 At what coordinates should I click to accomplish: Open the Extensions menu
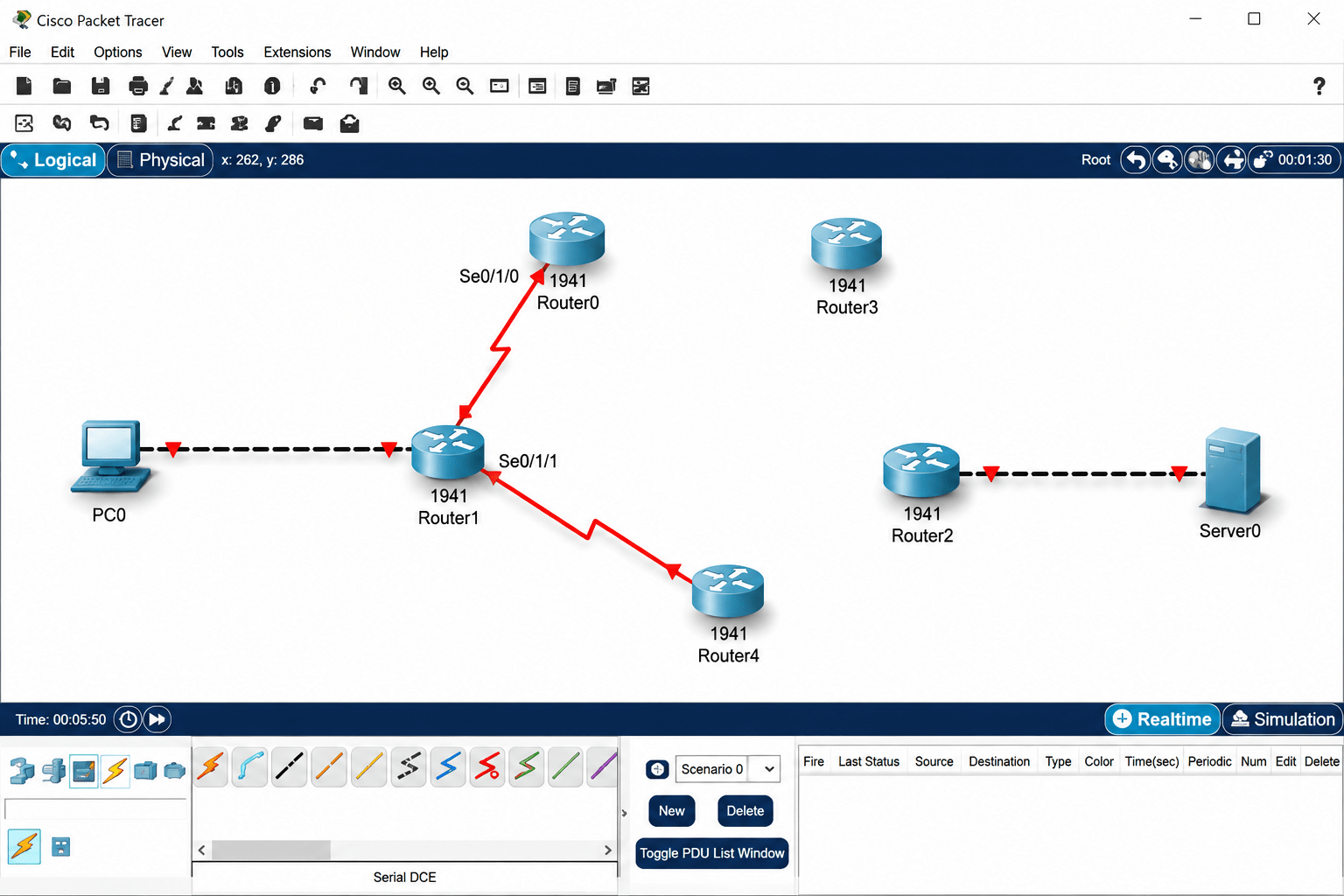click(x=297, y=52)
